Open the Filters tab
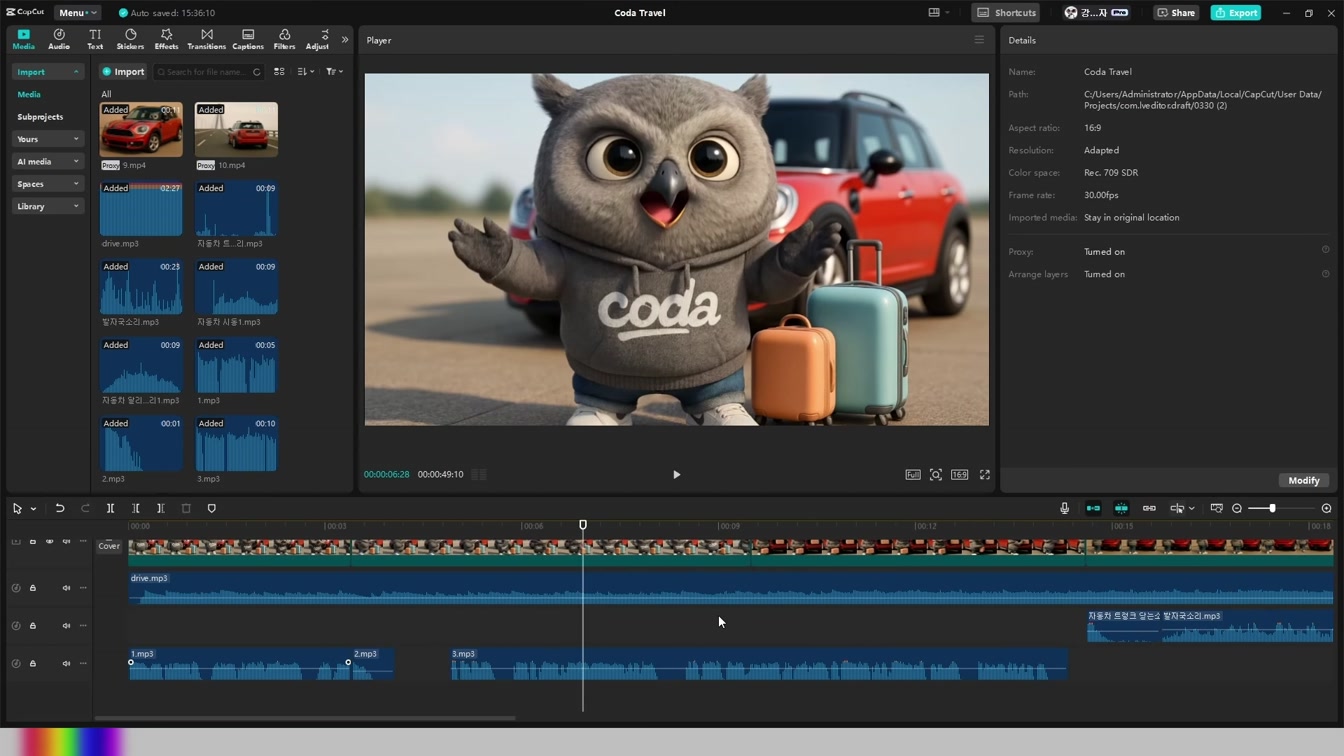Image resolution: width=1344 pixels, height=756 pixels. coord(284,39)
